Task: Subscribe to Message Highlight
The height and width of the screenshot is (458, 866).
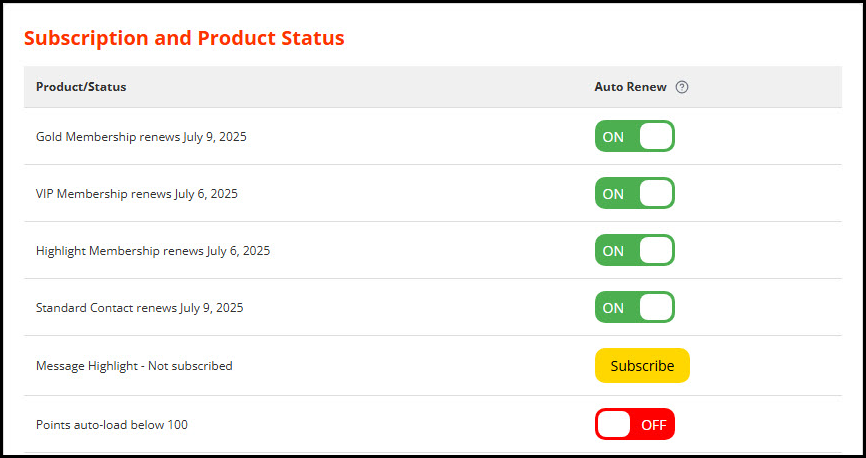Action: (642, 365)
